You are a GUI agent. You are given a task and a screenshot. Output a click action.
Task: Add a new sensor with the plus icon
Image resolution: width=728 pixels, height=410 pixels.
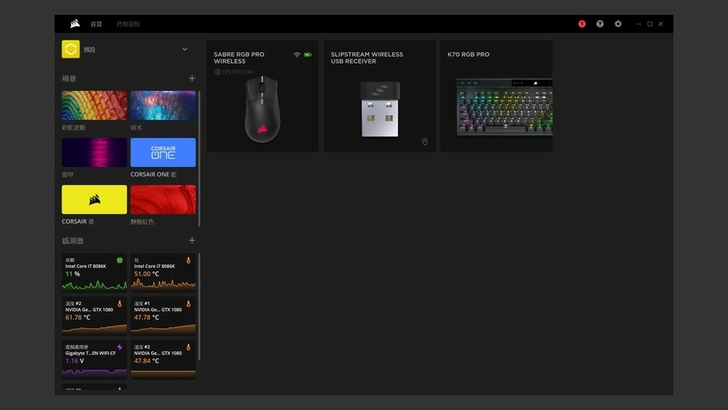(192, 241)
